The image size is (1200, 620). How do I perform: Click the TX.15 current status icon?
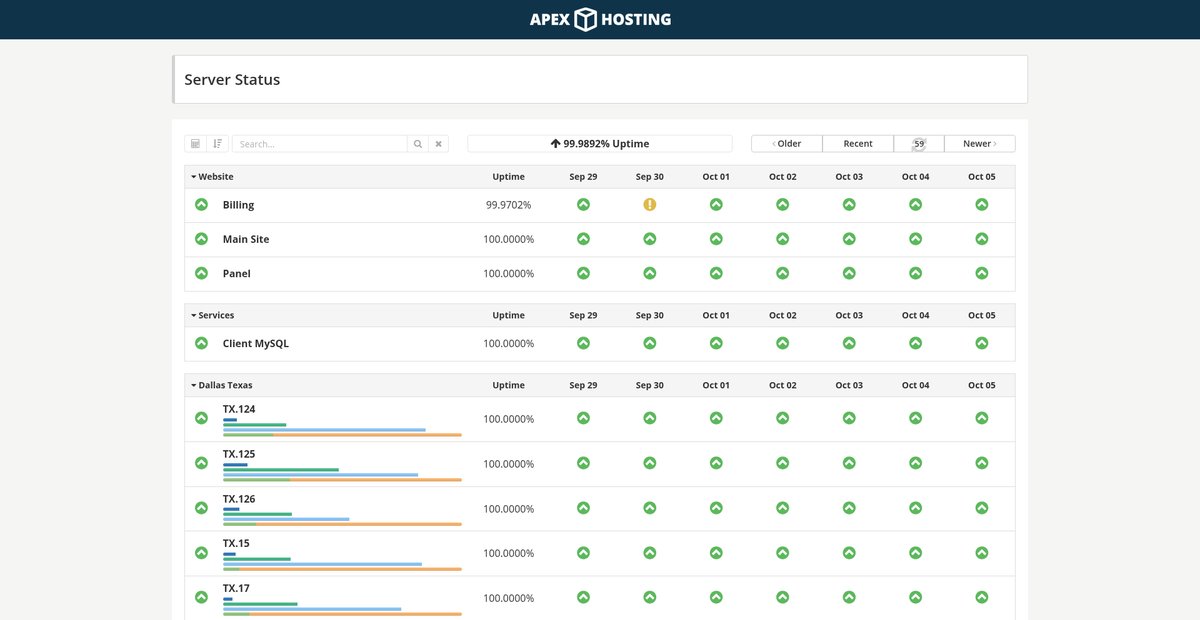point(201,552)
